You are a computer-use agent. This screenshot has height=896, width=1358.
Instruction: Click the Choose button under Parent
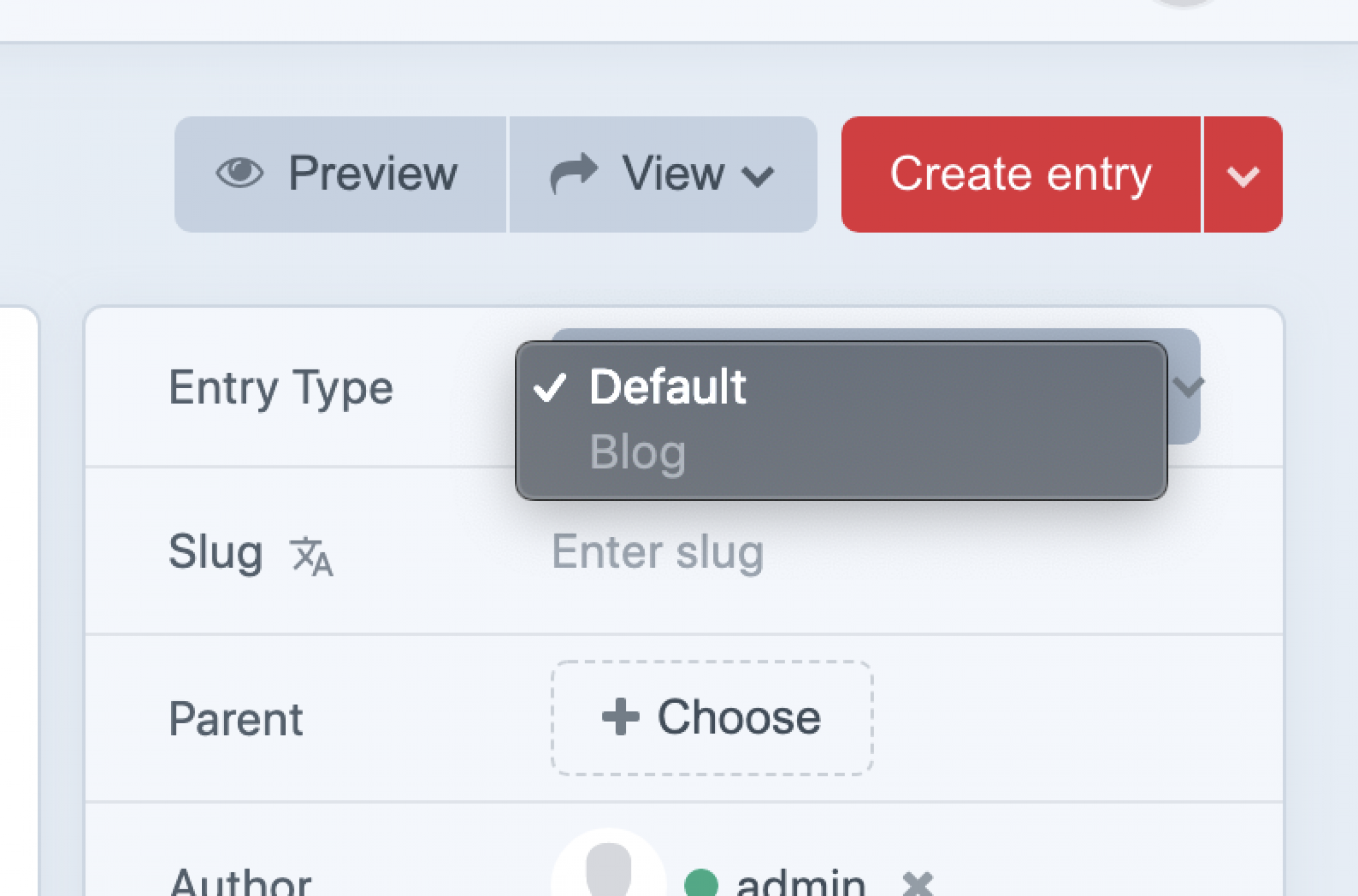[712, 716]
